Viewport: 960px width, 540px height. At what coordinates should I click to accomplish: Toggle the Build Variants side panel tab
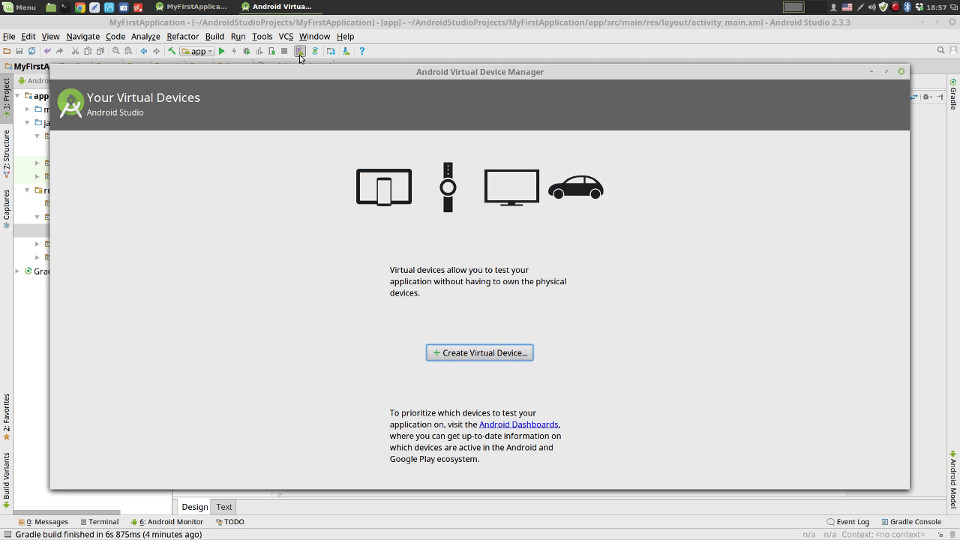point(7,481)
